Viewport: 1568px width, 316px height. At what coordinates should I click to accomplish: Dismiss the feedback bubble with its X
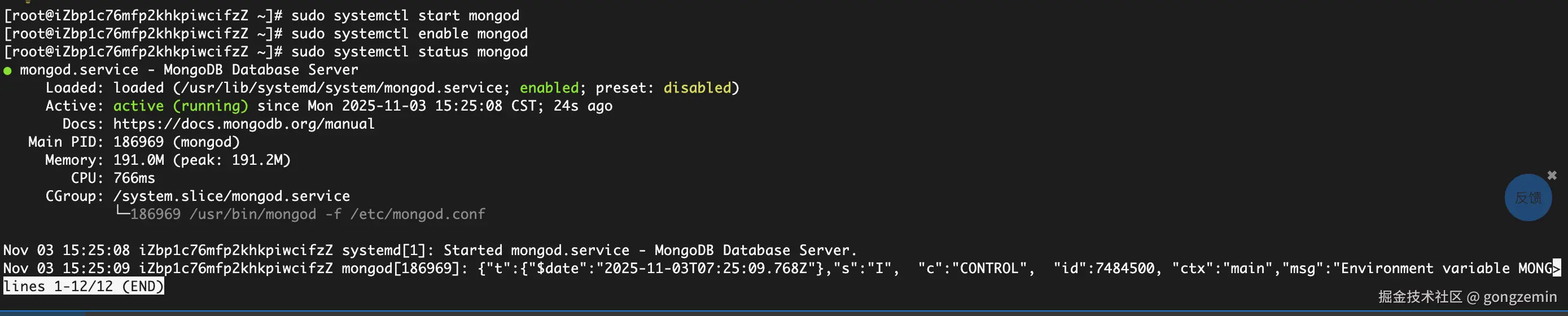coord(1552,175)
